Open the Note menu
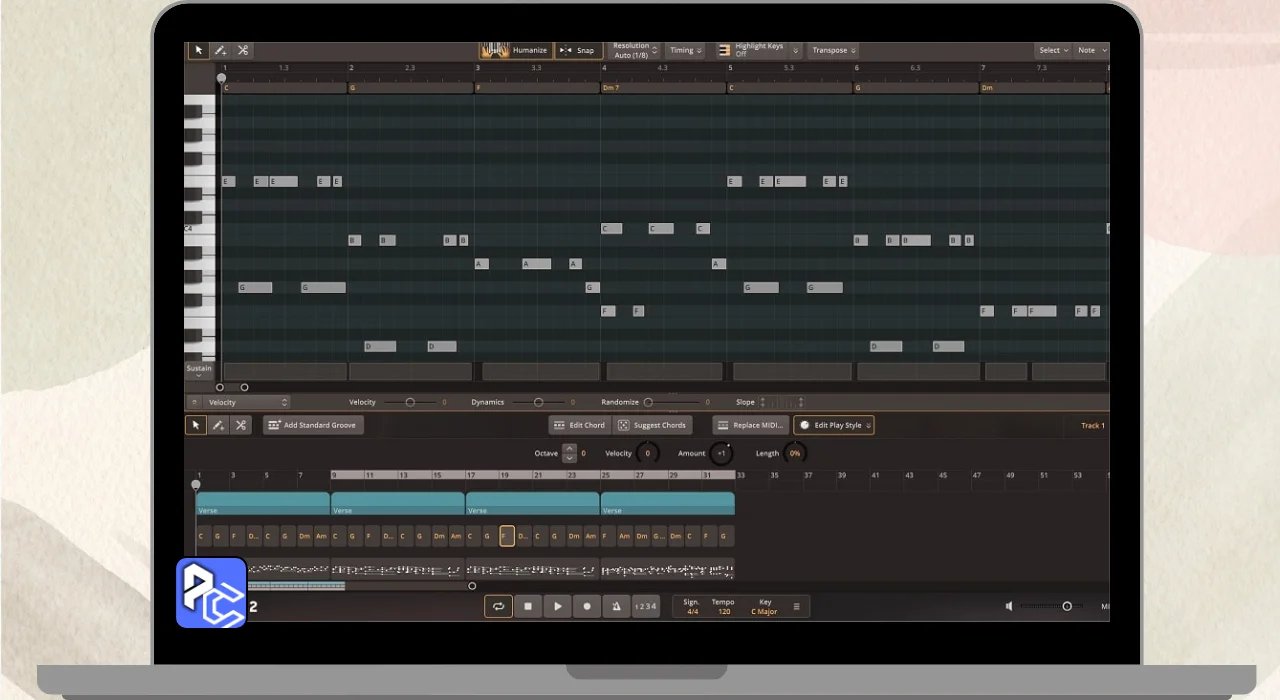 tap(1090, 50)
